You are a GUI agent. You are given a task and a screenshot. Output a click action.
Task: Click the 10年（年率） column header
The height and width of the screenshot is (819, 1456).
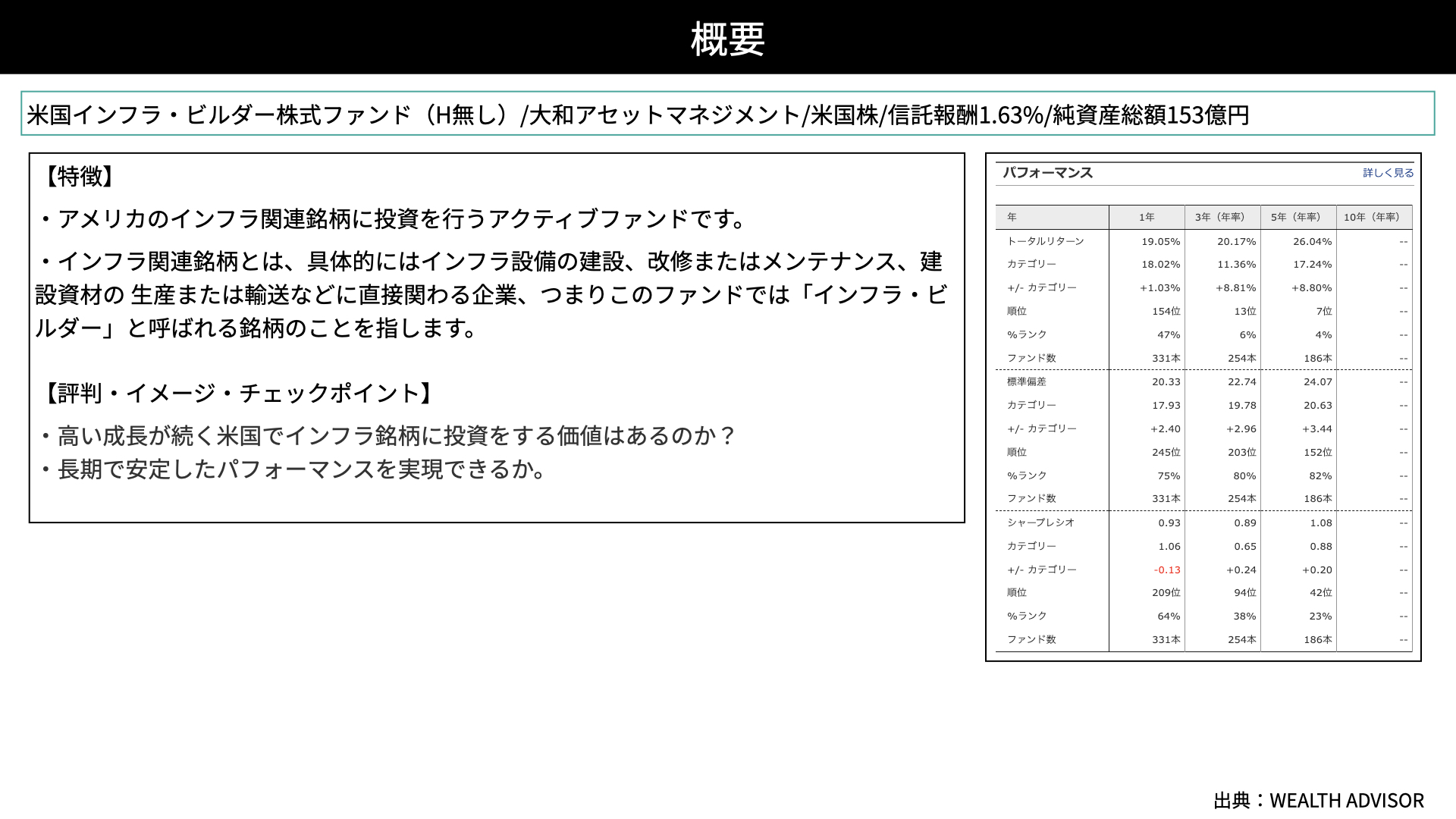(1373, 217)
